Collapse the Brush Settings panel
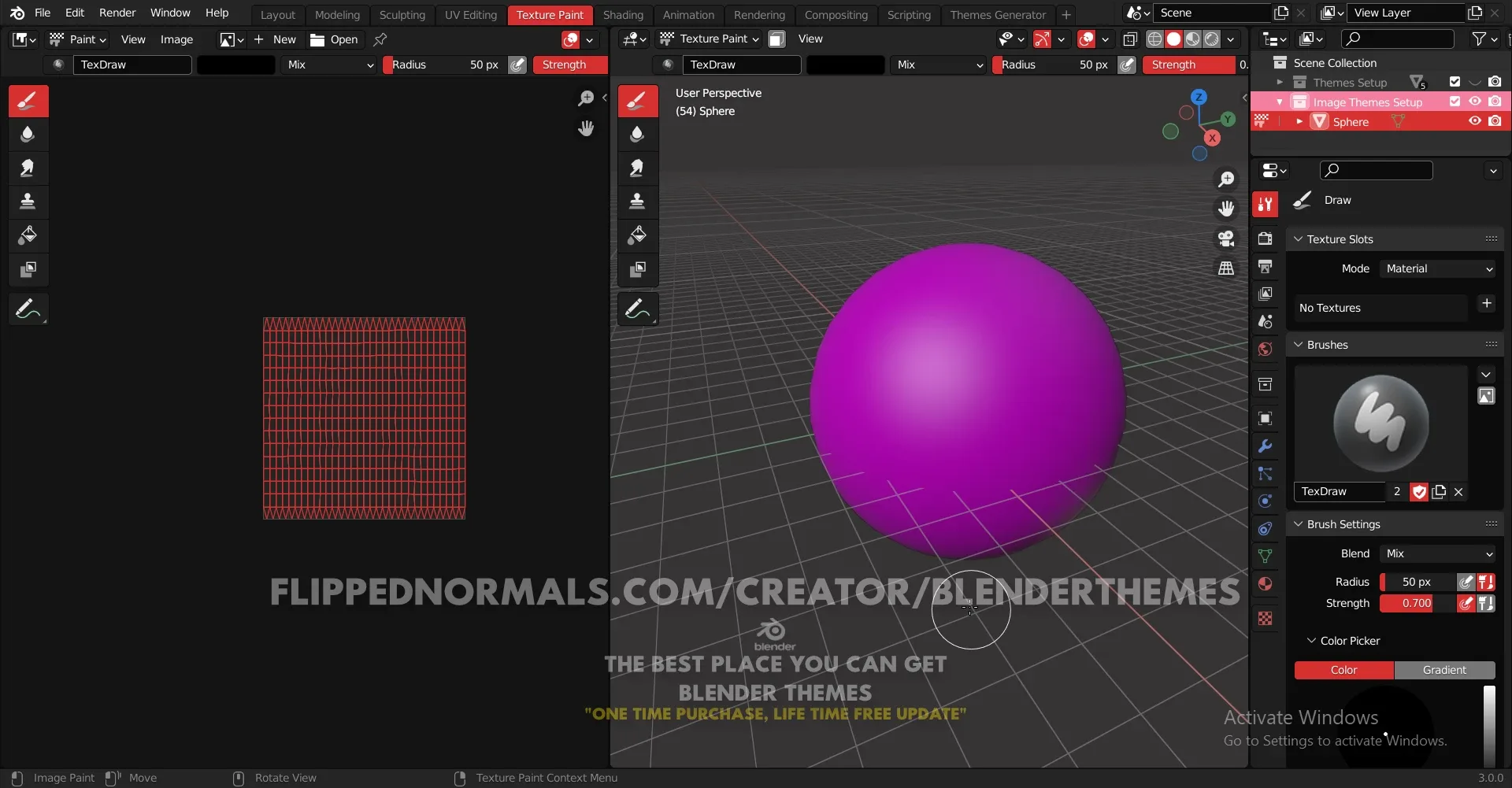The width and height of the screenshot is (1512, 788). coord(1298,524)
